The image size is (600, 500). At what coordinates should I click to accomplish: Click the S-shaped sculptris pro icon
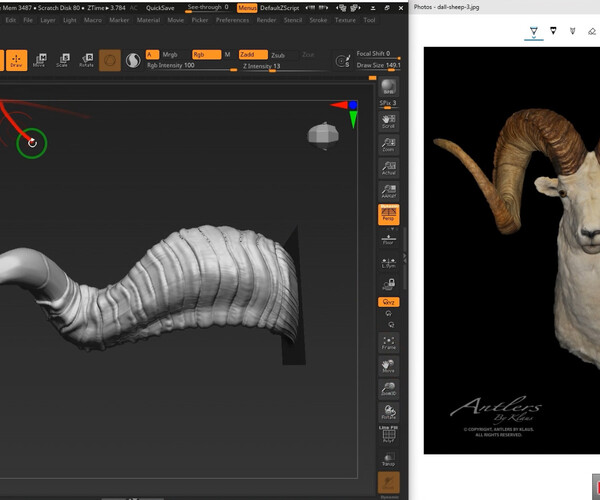click(133, 60)
